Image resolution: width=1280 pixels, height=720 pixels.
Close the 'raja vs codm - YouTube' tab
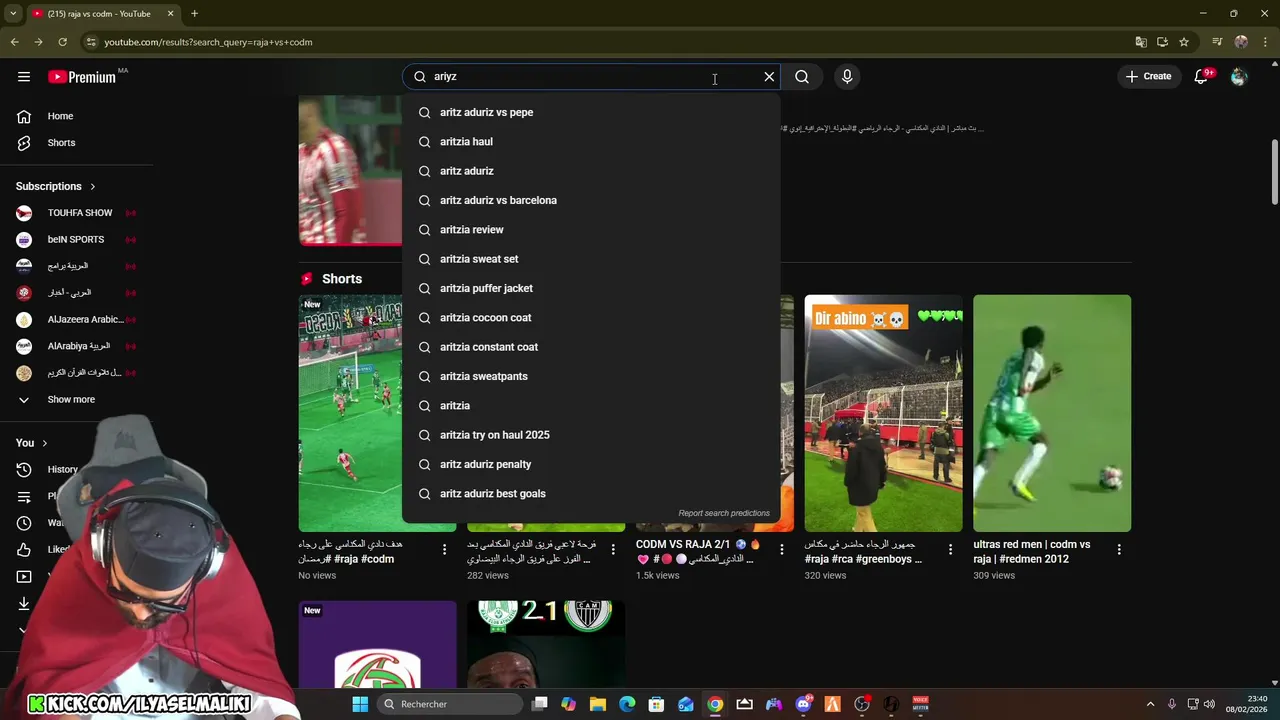(170, 13)
